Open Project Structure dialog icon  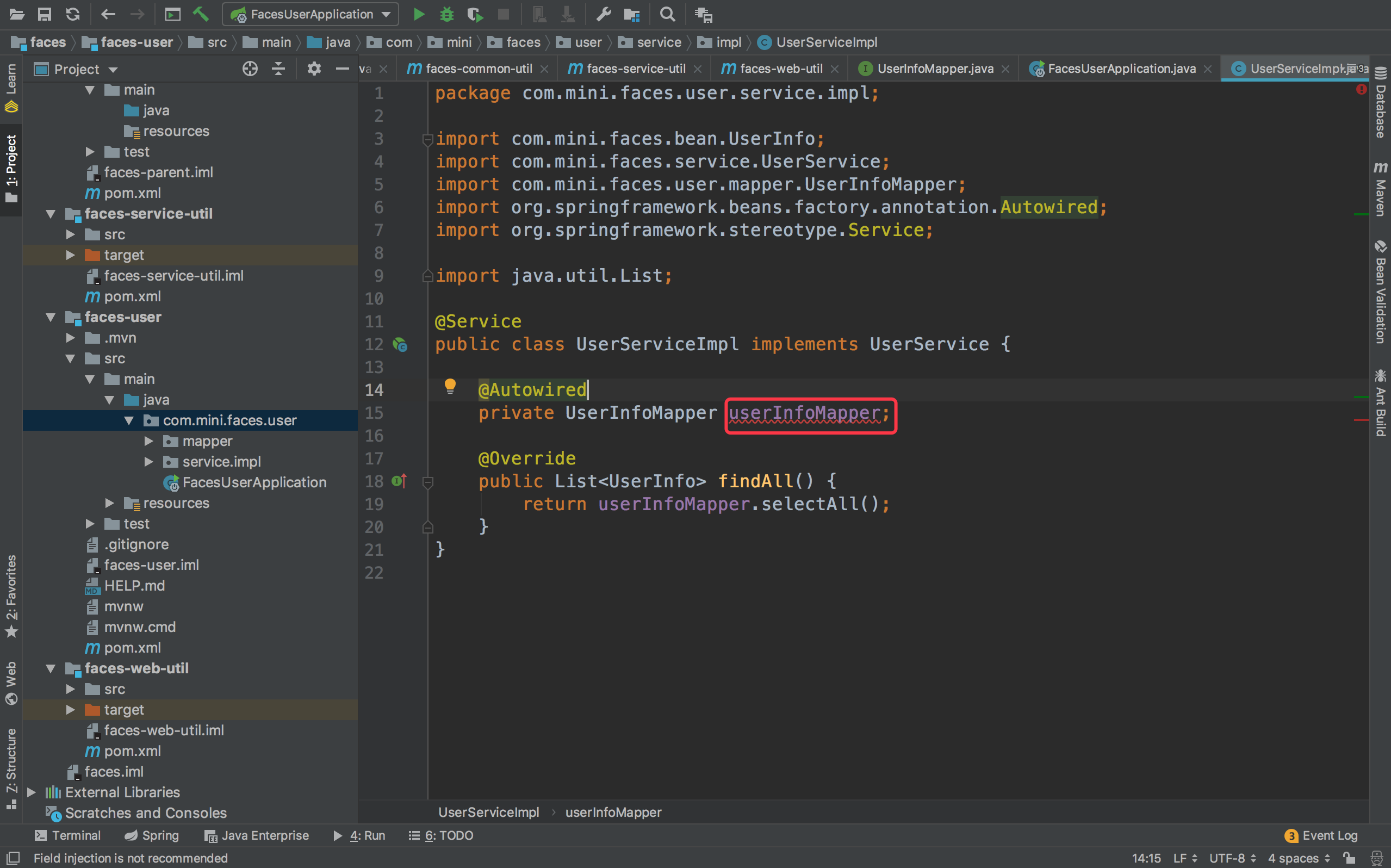point(632,14)
